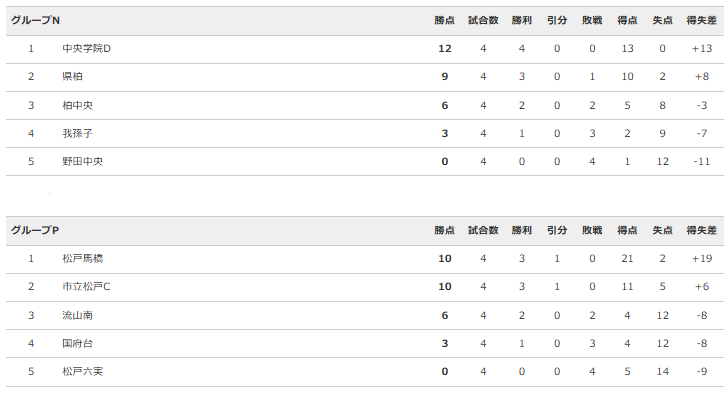
Task: Select the 流山南 team row
Action: [x=364, y=316]
